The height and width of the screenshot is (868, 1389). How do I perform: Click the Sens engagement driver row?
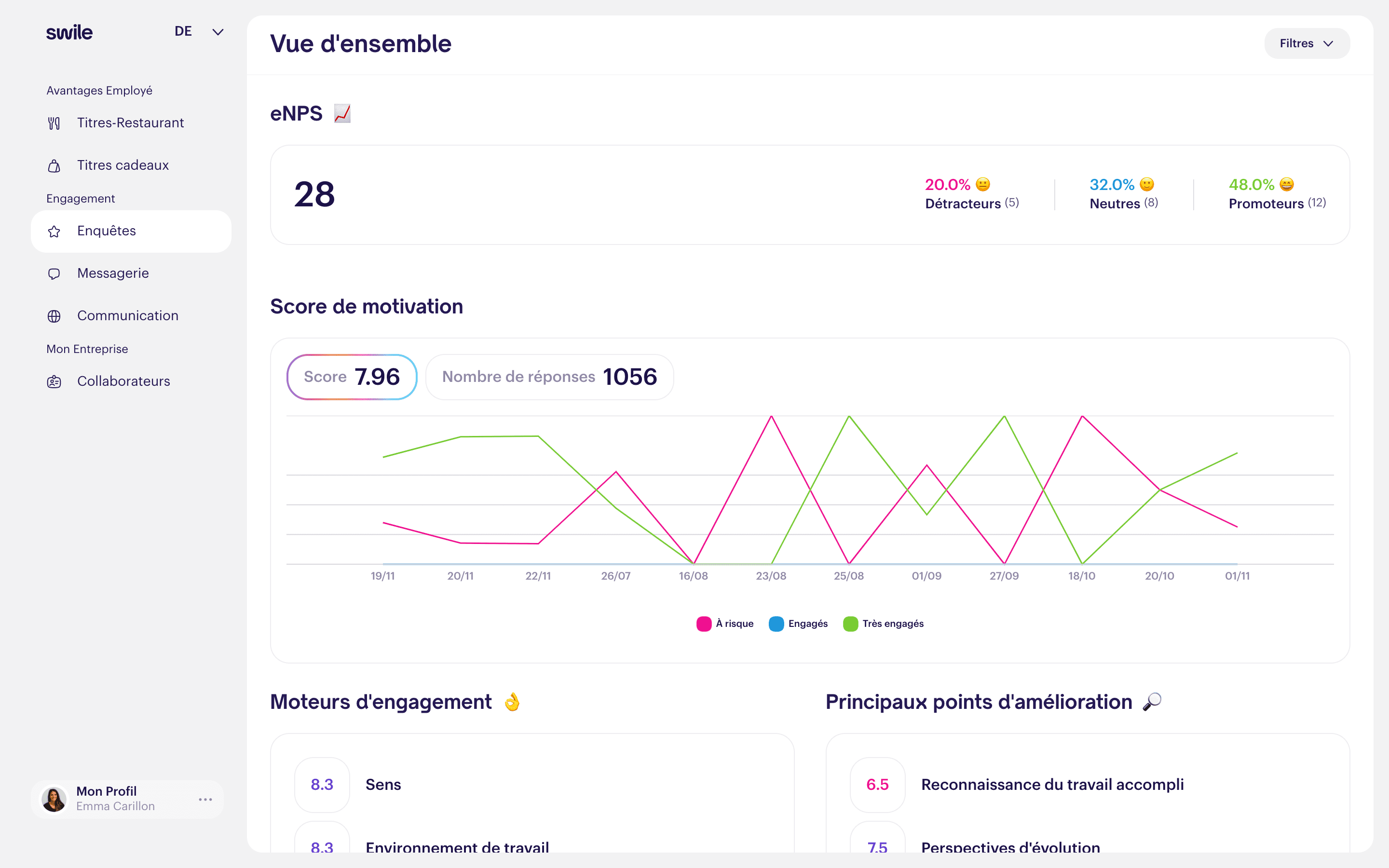pyautogui.click(x=383, y=784)
